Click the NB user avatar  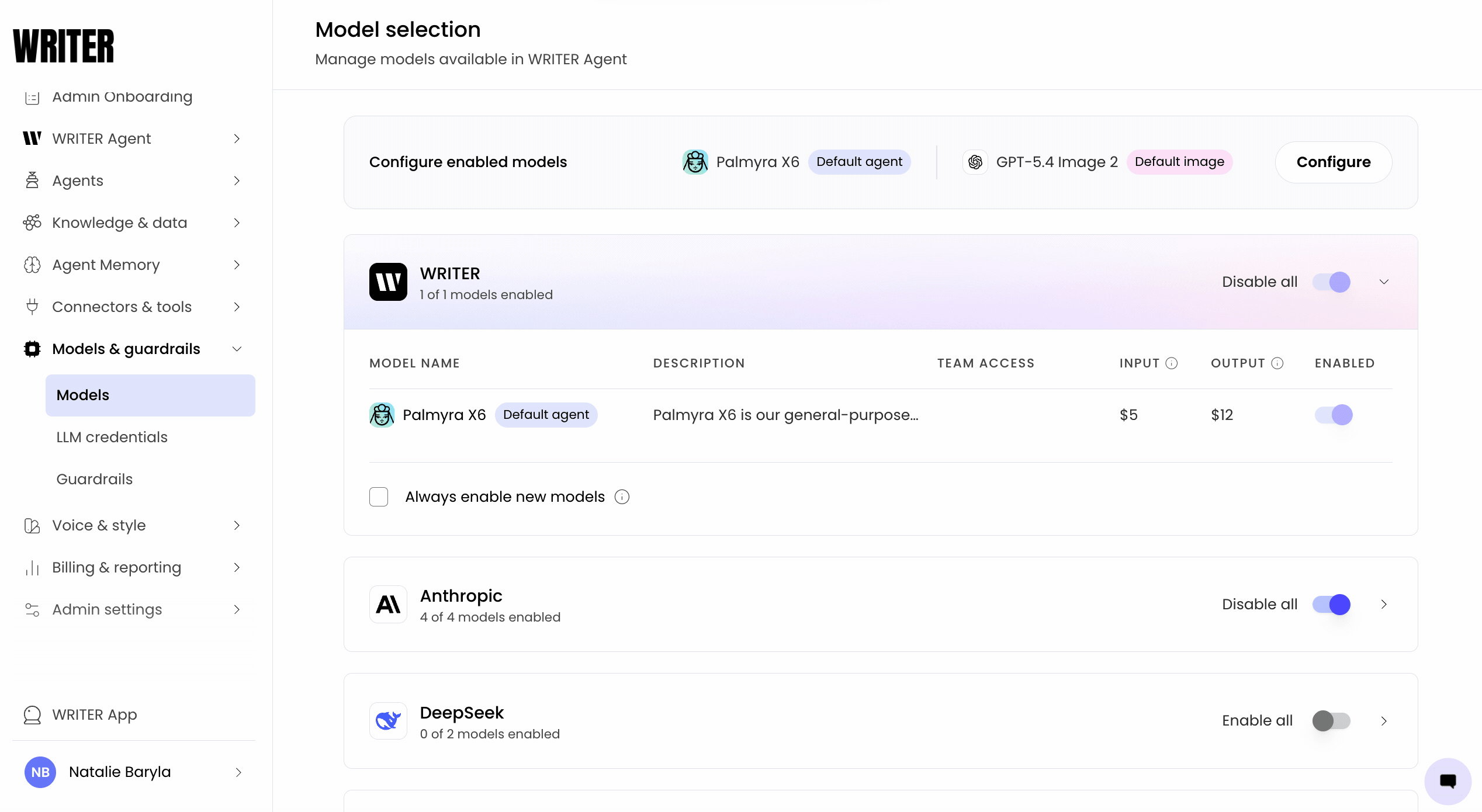pyautogui.click(x=40, y=772)
